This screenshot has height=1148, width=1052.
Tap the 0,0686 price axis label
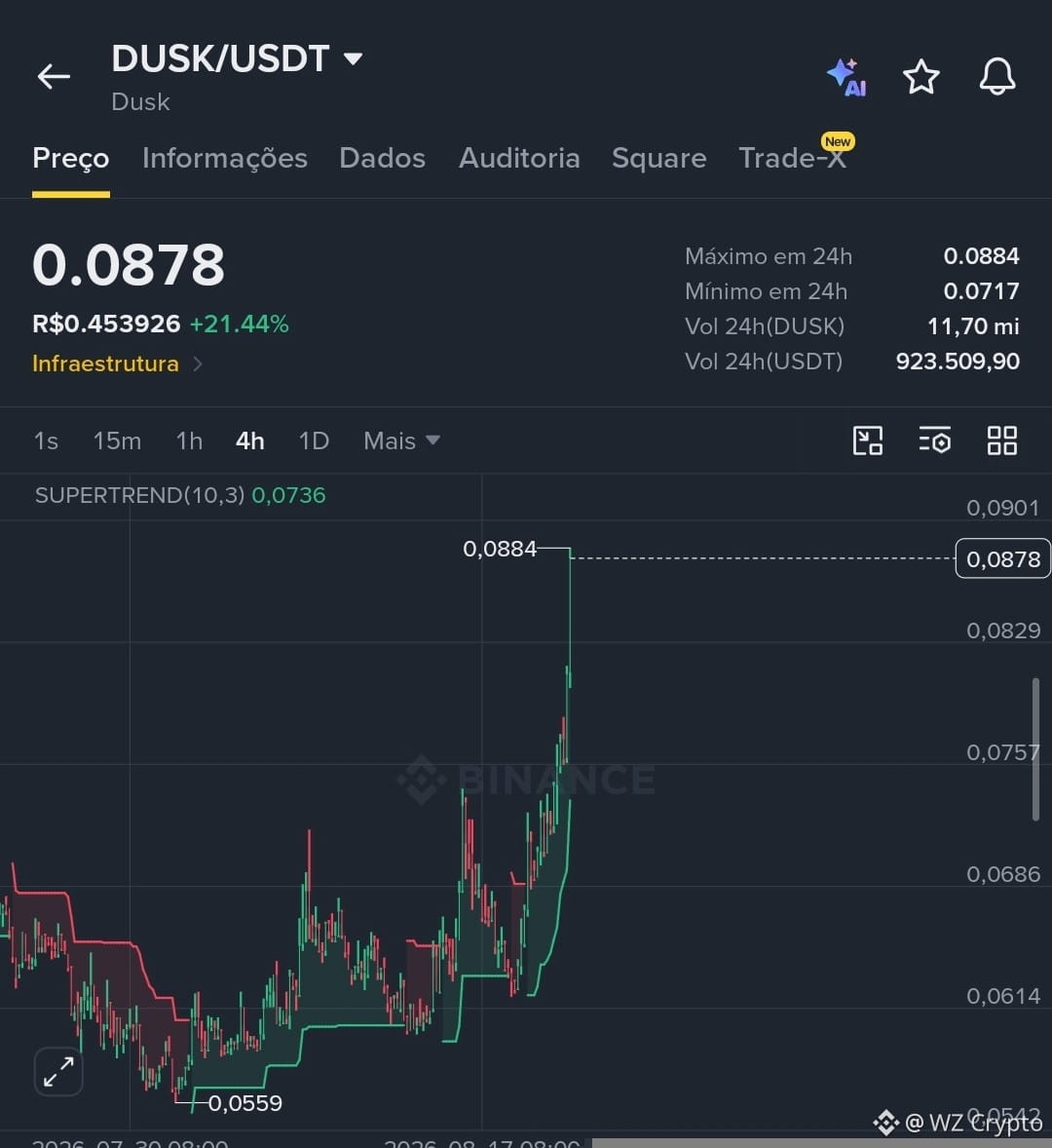(1003, 874)
